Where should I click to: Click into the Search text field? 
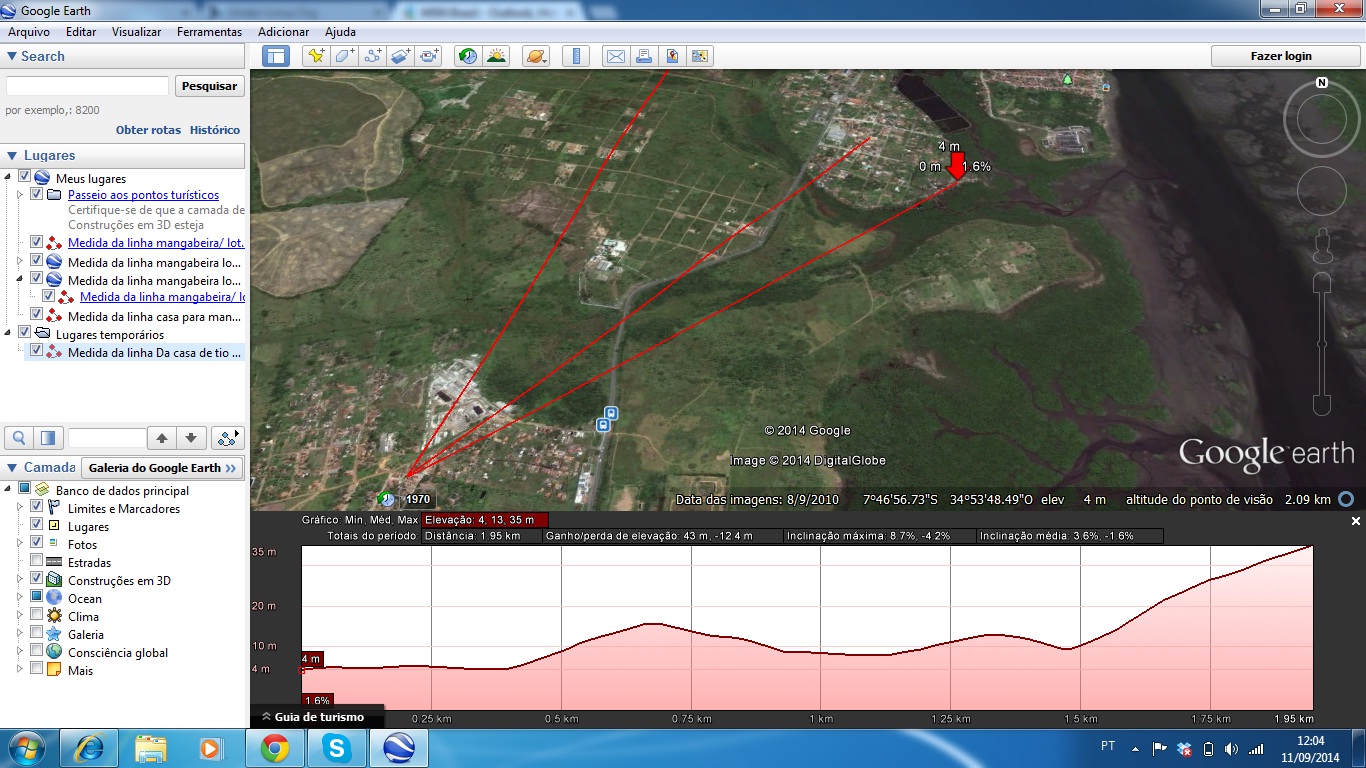tap(87, 86)
